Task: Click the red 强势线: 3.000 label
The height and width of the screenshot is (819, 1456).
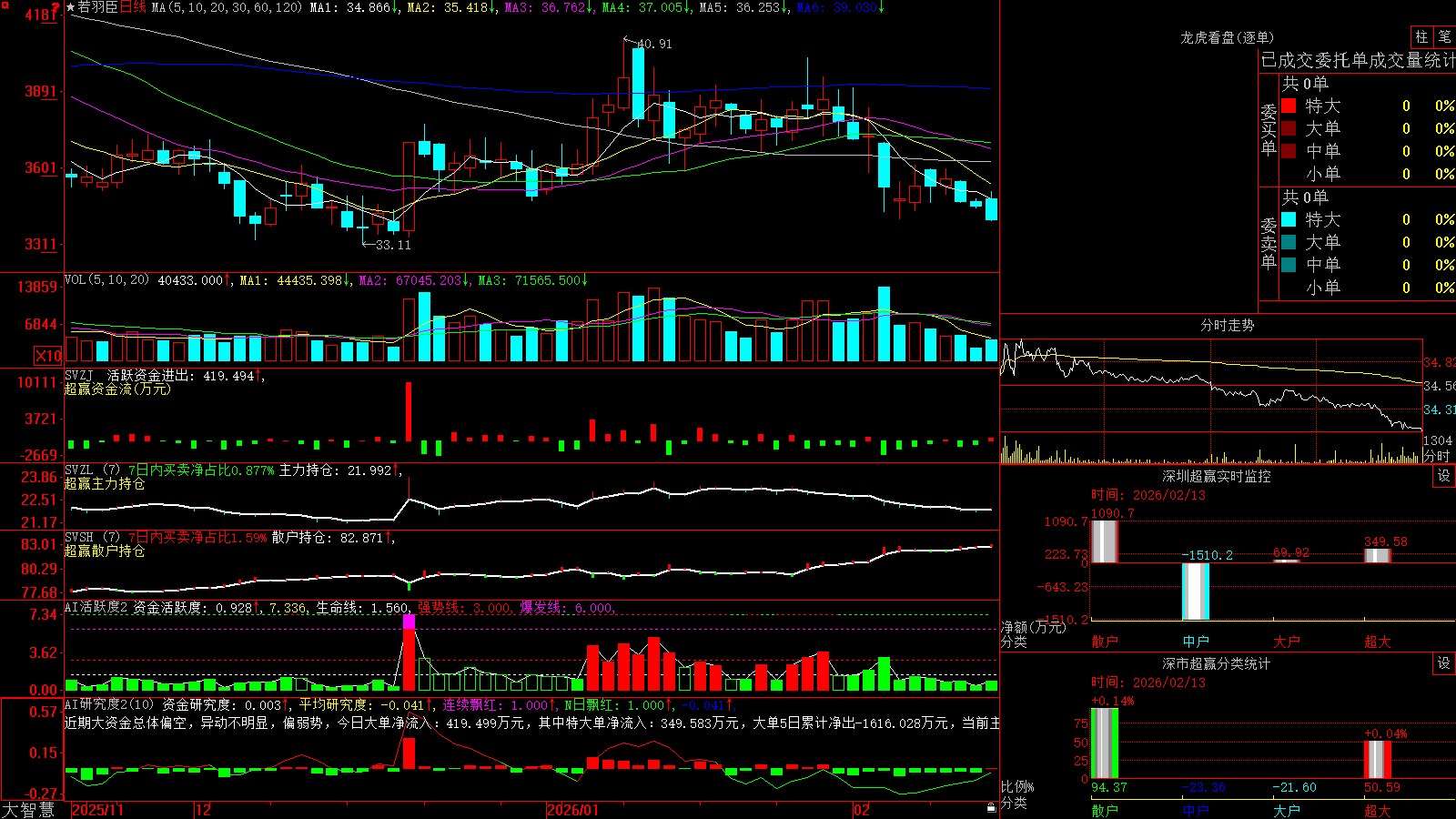Action: click(x=465, y=608)
